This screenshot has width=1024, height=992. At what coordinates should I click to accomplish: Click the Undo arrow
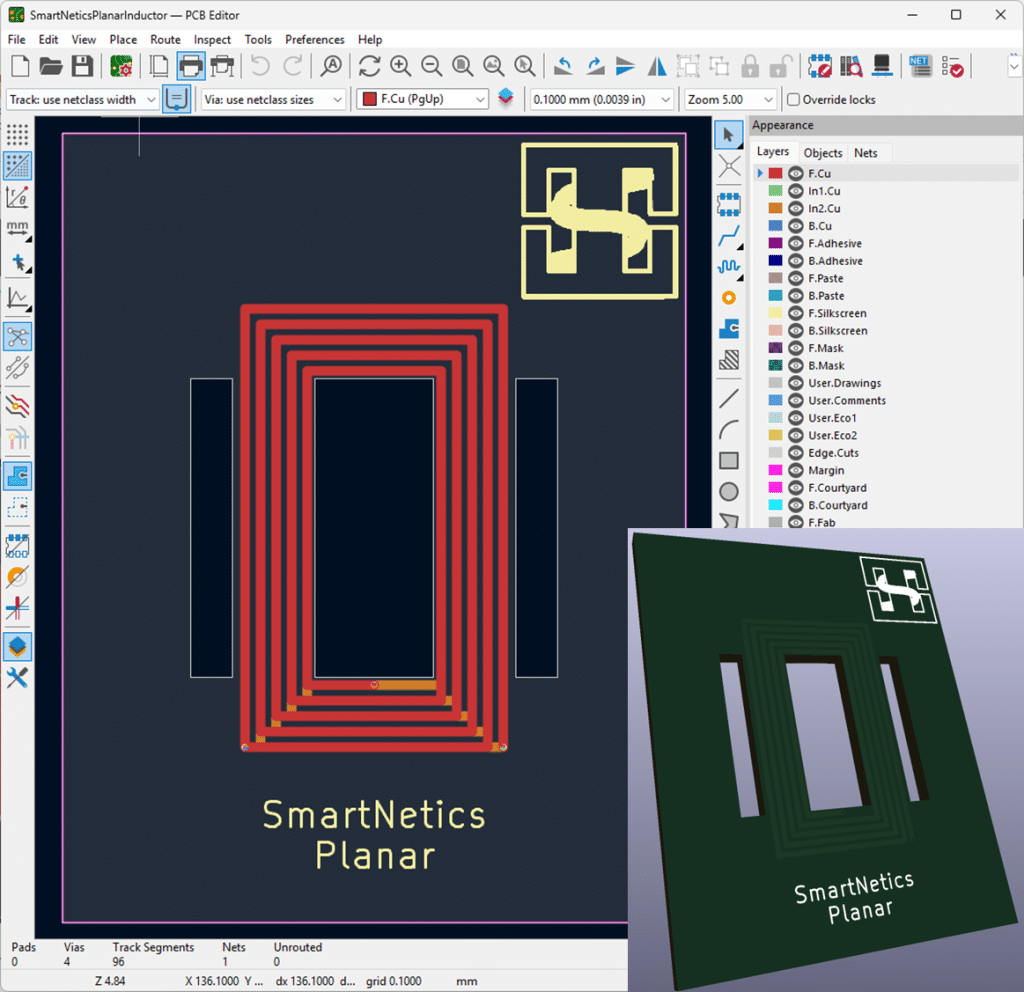(260, 66)
